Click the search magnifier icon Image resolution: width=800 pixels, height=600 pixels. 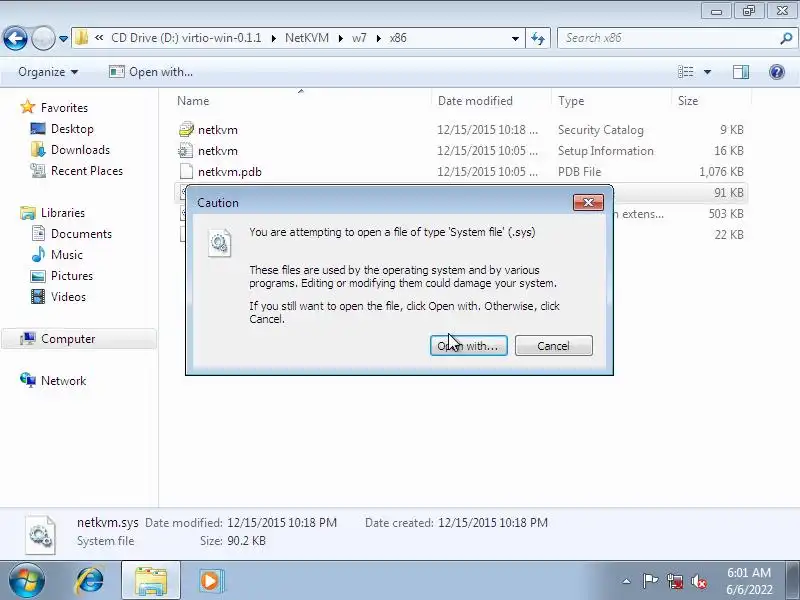[x=786, y=38]
